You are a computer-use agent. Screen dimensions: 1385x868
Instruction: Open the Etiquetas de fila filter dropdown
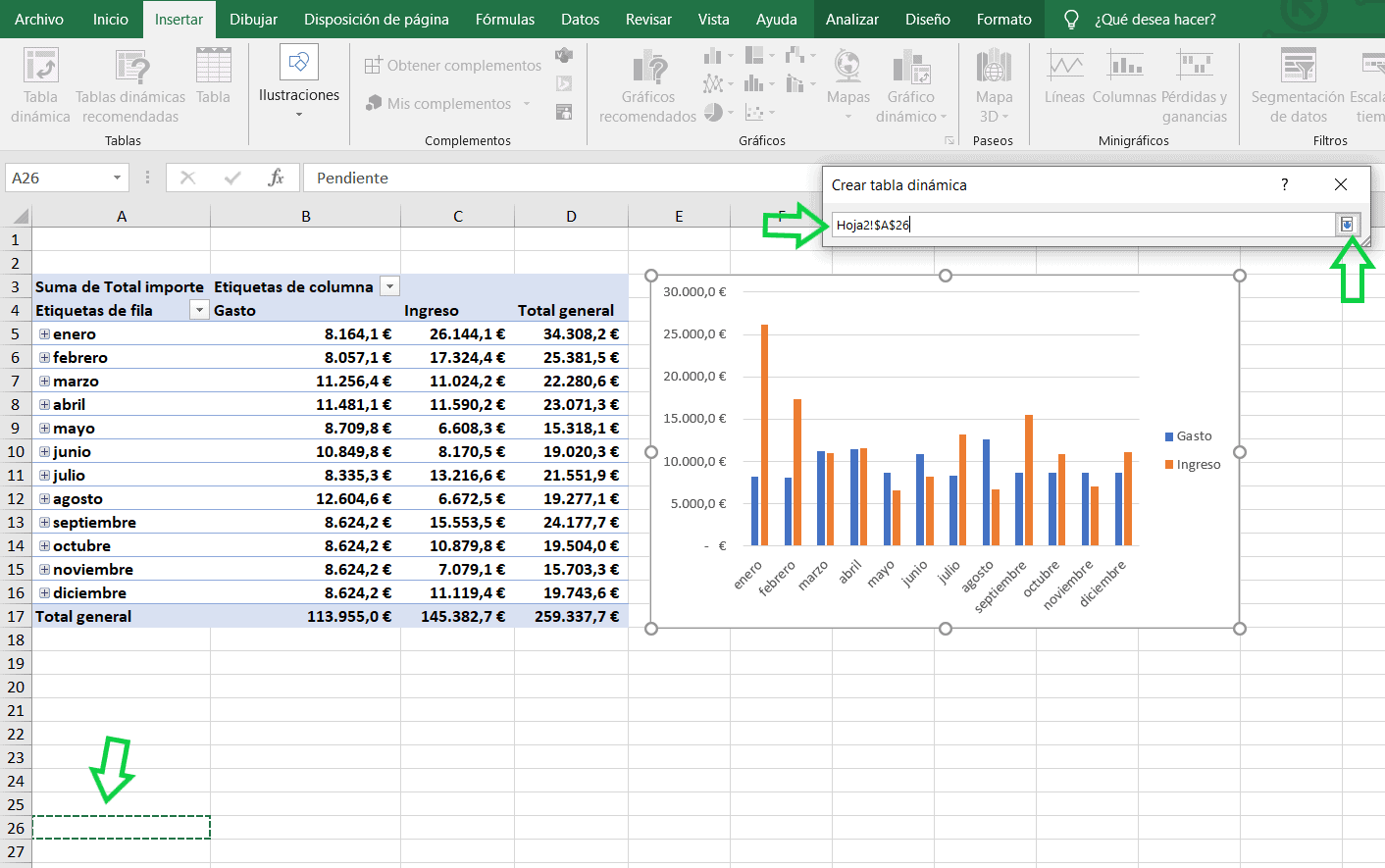[199, 310]
